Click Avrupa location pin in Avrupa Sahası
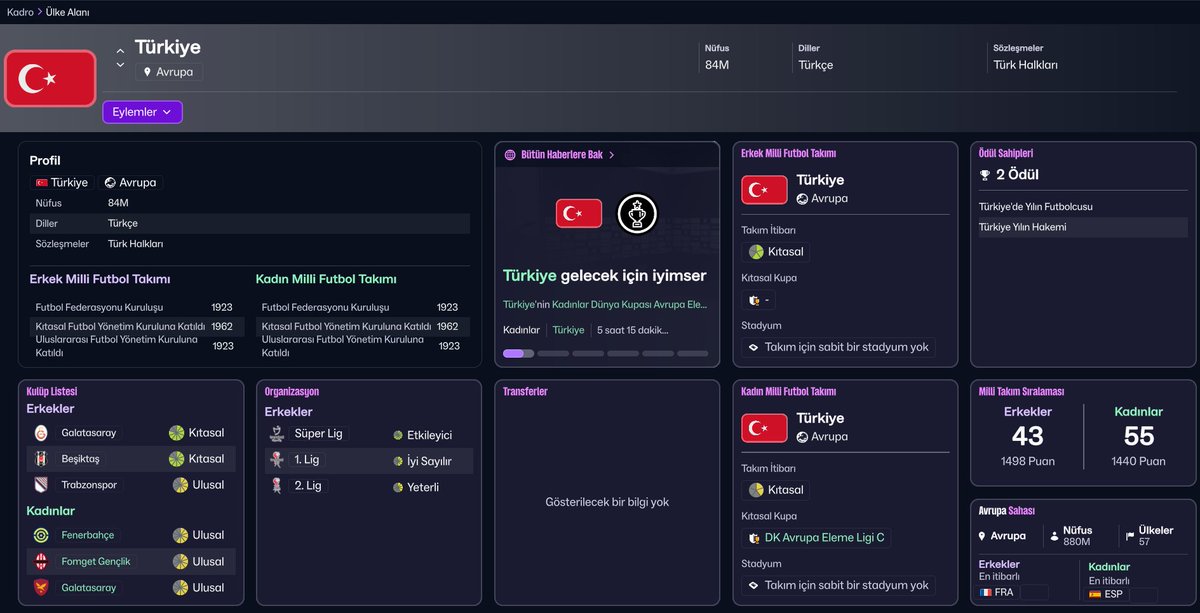 point(983,537)
